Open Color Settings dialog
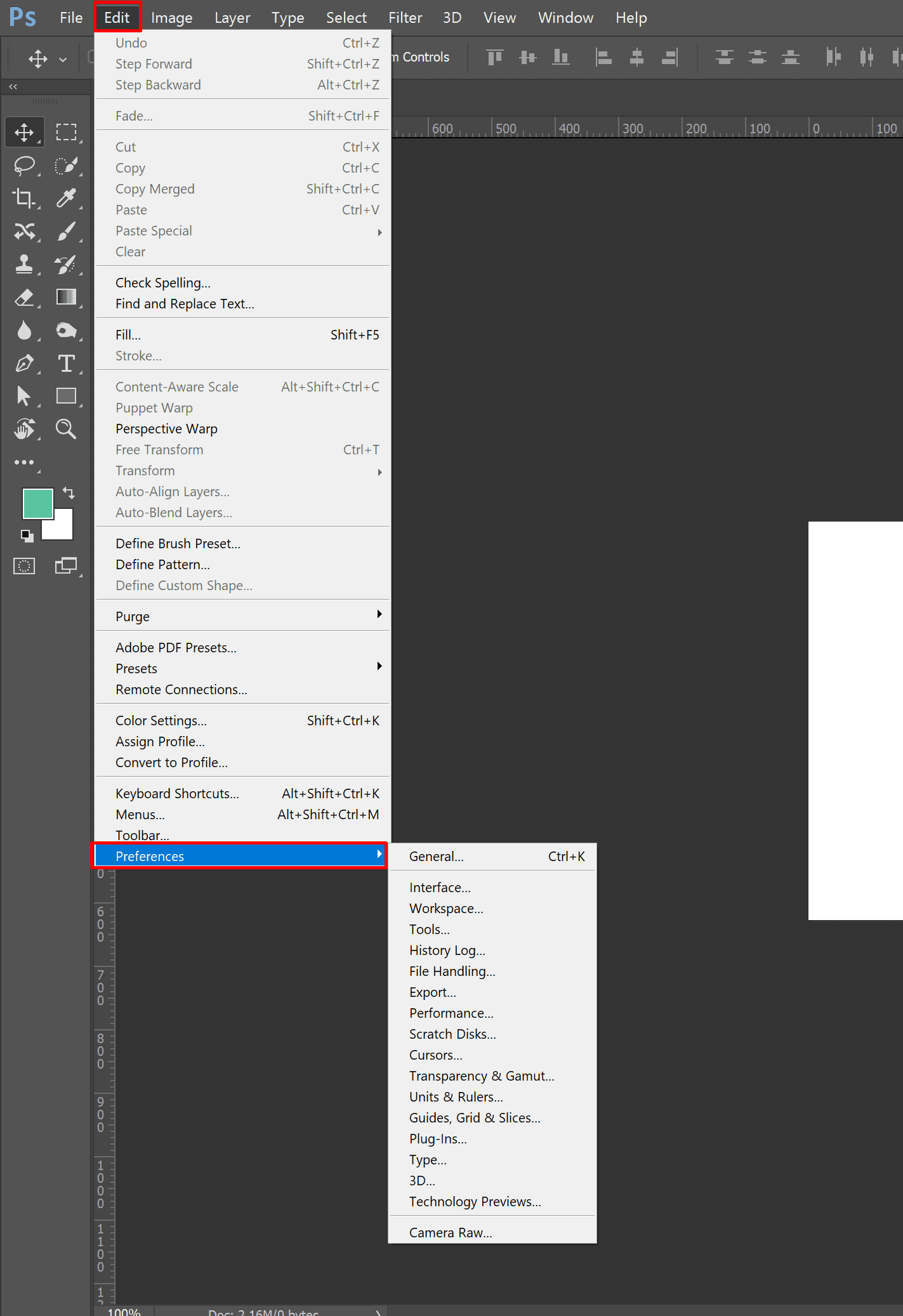Screen dimensions: 903x1316 click(x=242, y=721)
